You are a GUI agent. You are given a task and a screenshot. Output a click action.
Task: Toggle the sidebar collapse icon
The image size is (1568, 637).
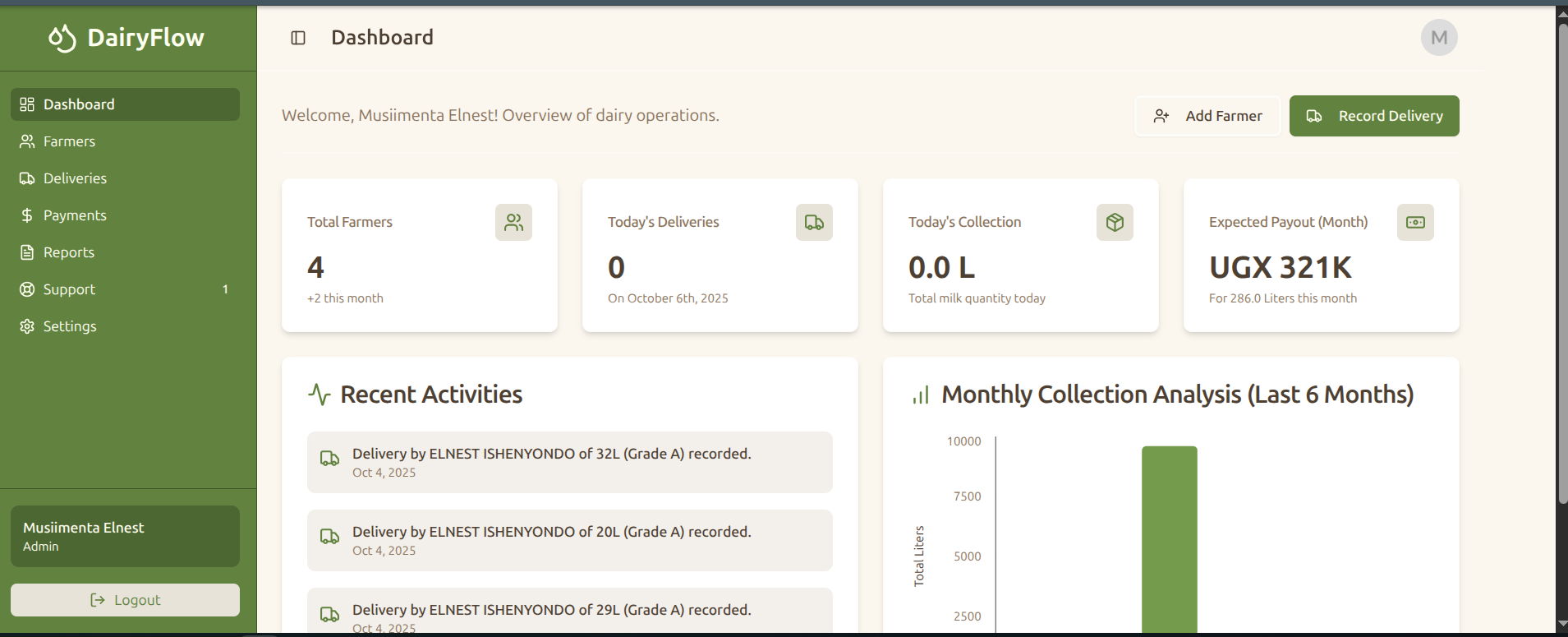[298, 38]
